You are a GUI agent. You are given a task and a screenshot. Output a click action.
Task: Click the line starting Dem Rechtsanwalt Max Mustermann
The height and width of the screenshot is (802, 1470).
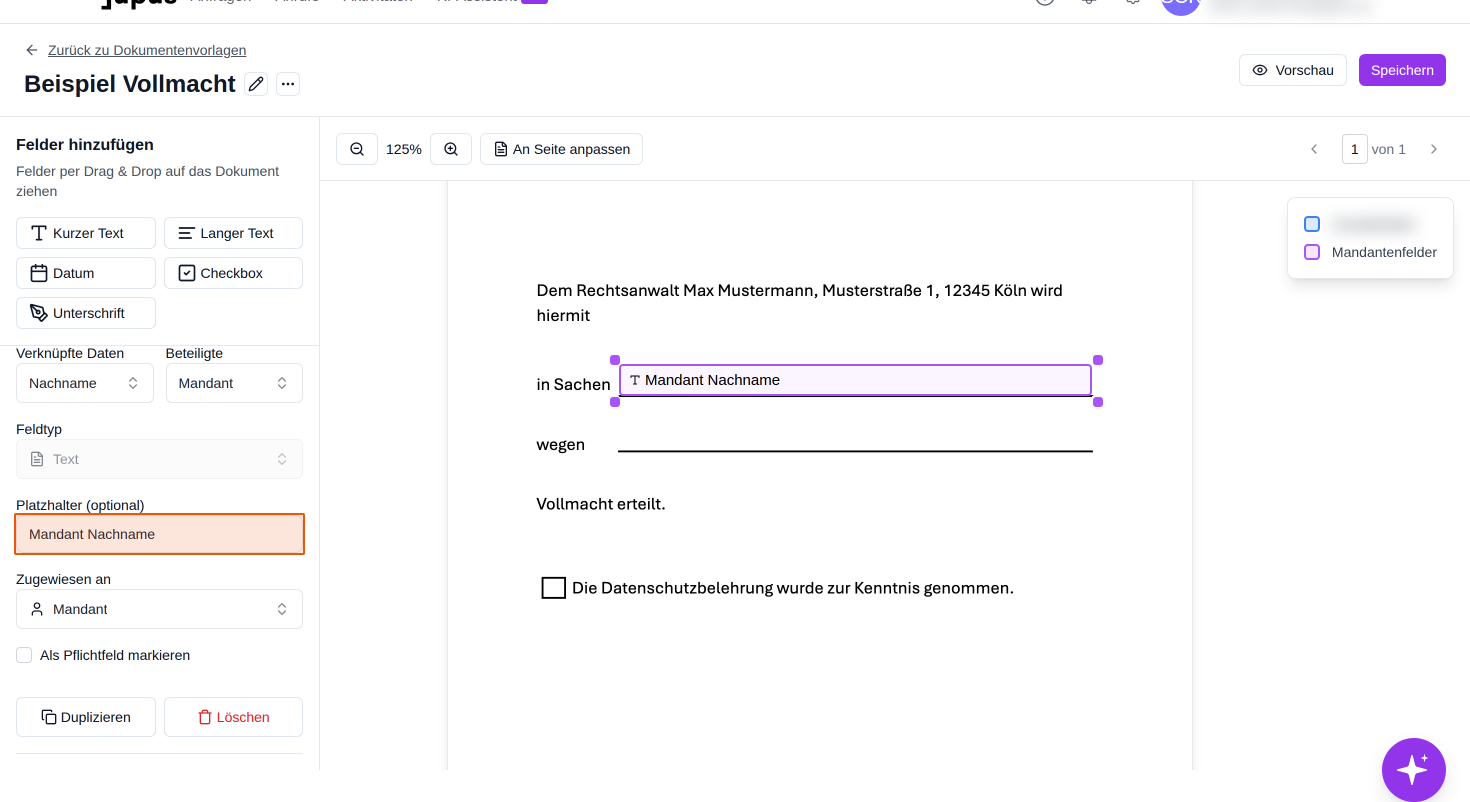(x=800, y=291)
